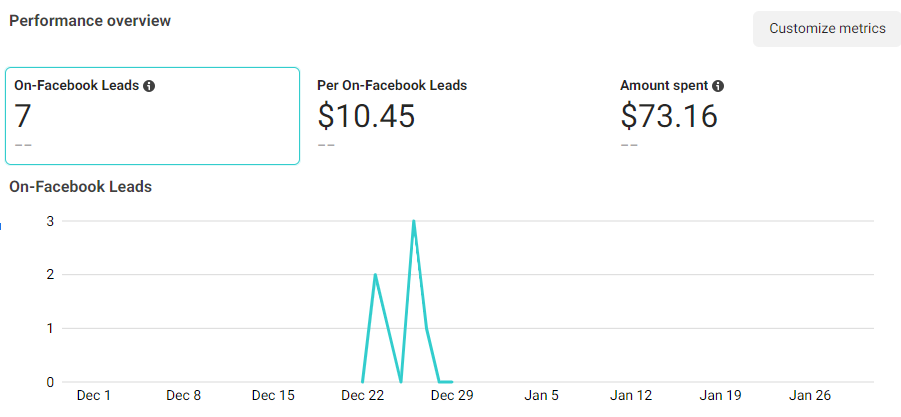Click the Dec 29 x-axis label
This screenshot has width=901, height=417.
(x=452, y=395)
